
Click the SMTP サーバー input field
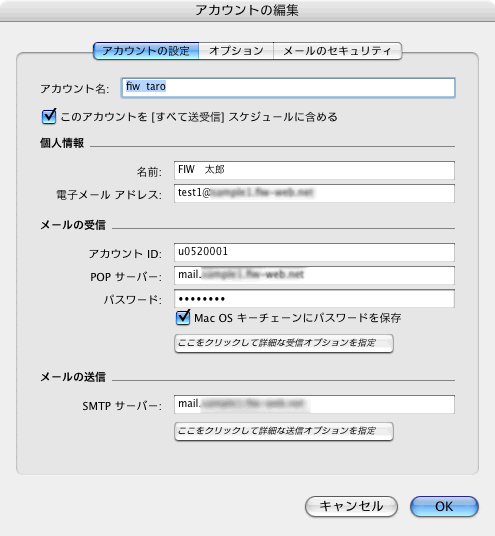314,404
